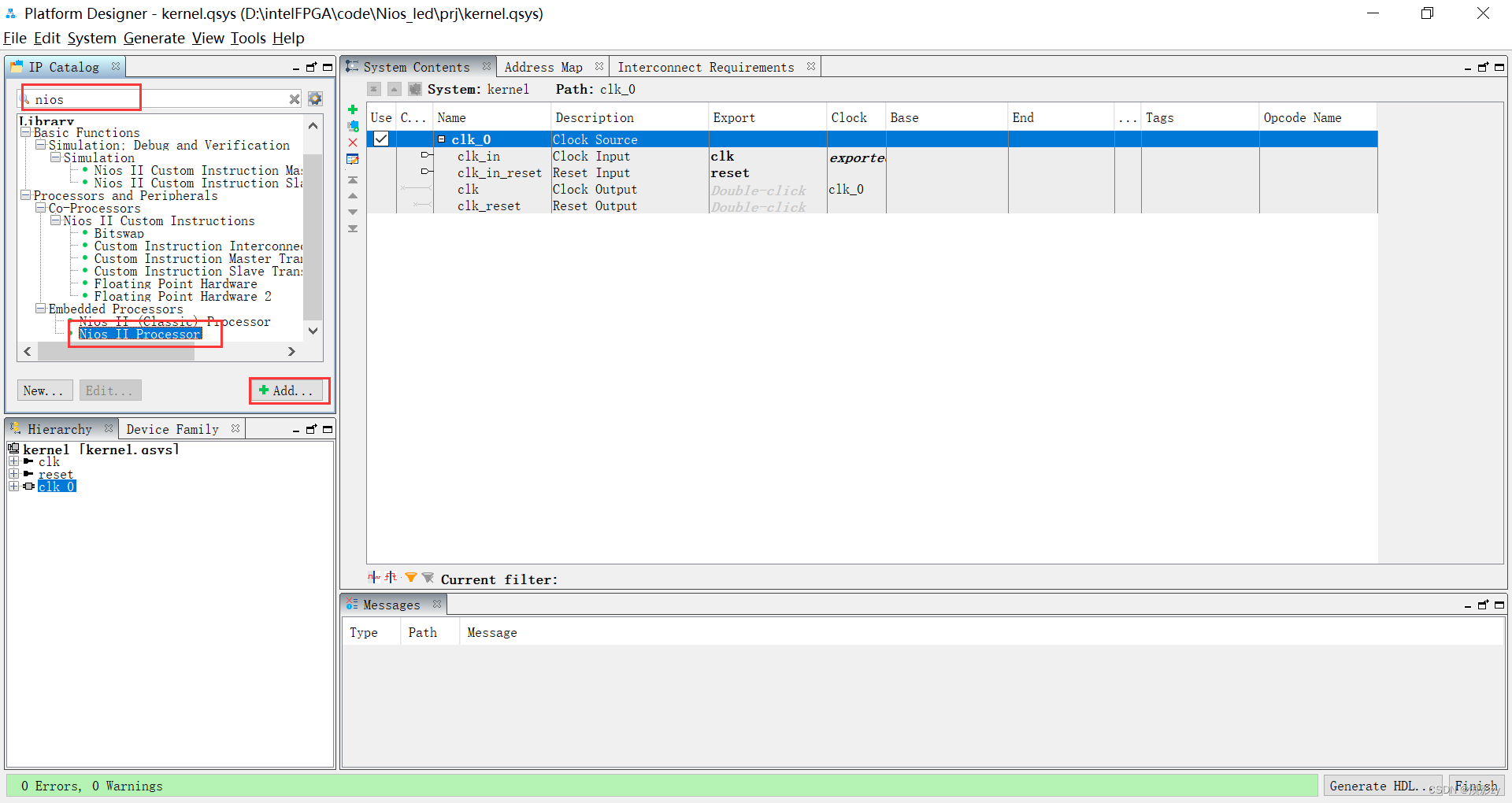1512x803 pixels.
Task: Select the clk_in_reset row
Action: (x=499, y=172)
